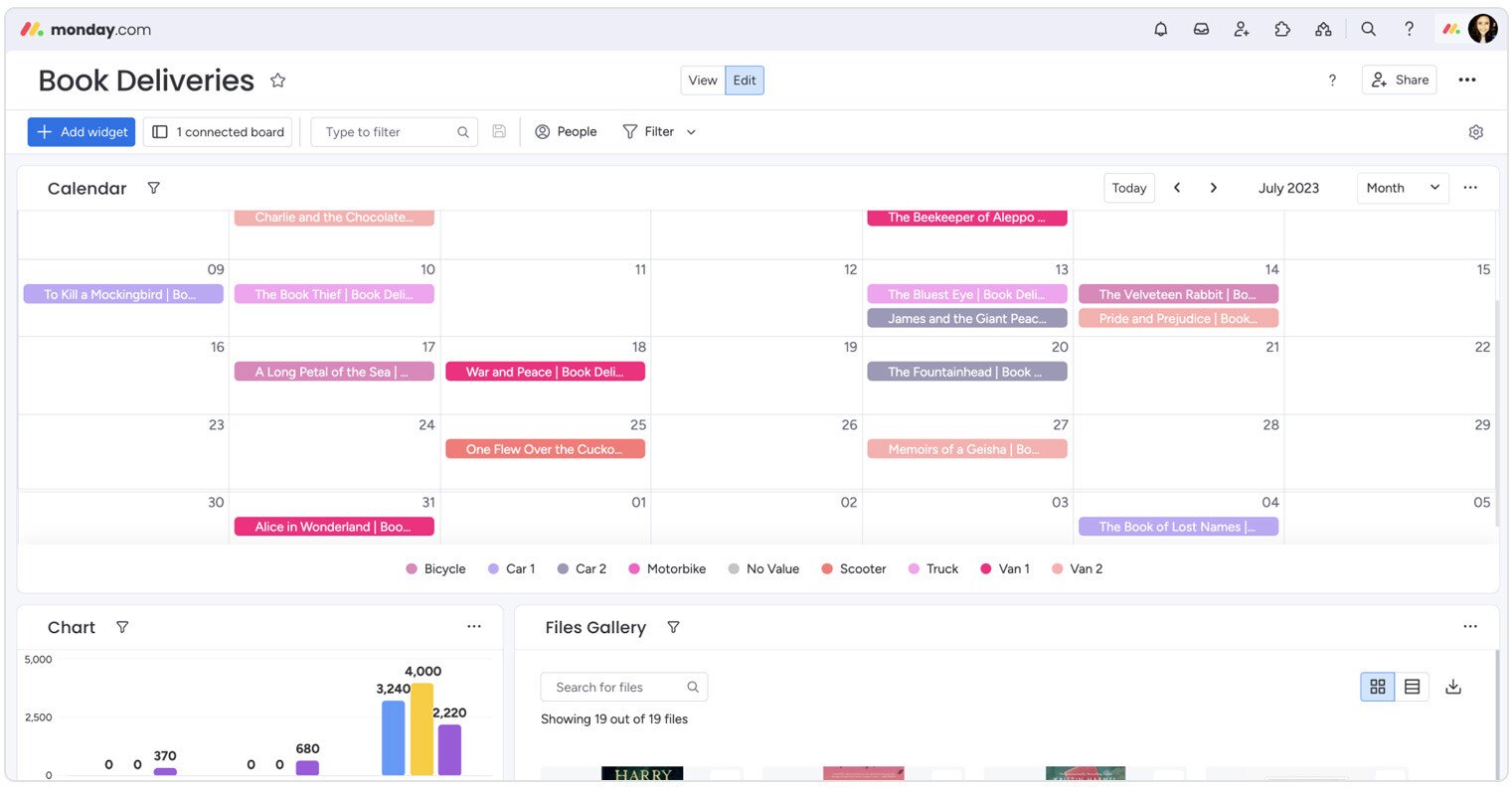The image size is (1512, 788).
Task: Open the Month view dropdown
Action: (x=1402, y=188)
